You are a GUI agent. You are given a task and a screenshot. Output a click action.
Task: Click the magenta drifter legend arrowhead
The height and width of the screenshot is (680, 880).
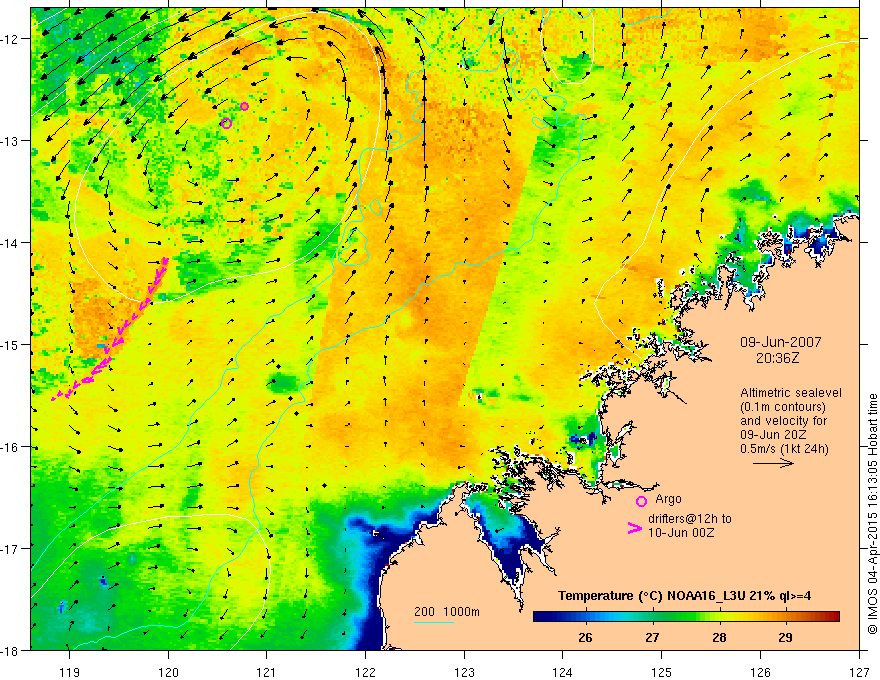pos(635,528)
